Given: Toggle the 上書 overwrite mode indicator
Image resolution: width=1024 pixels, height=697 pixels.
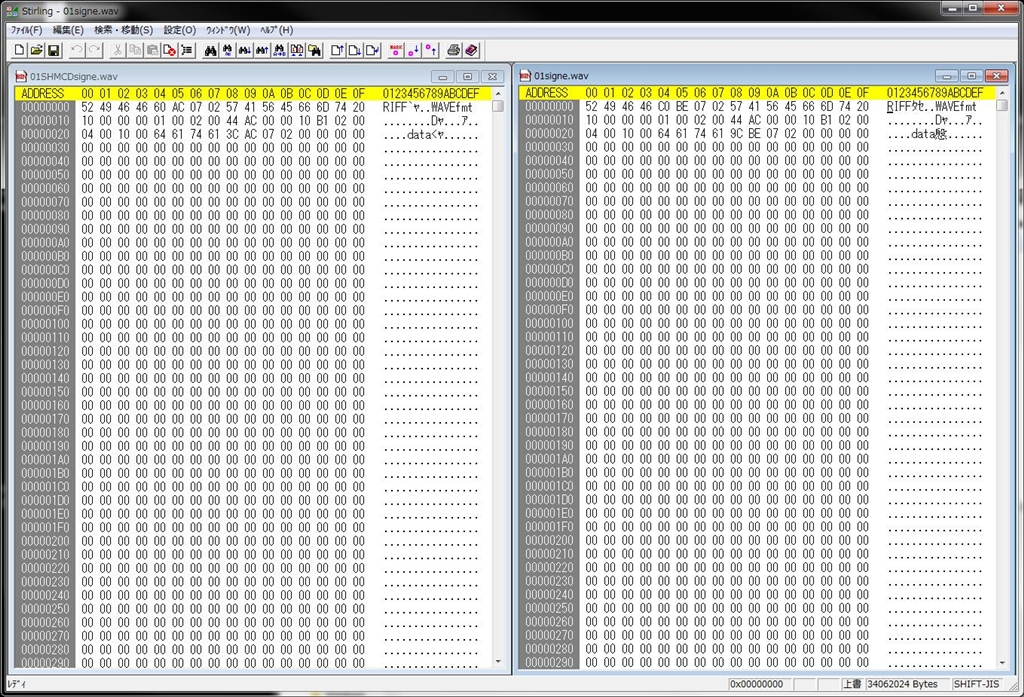Looking at the screenshot, I should click(x=851, y=684).
